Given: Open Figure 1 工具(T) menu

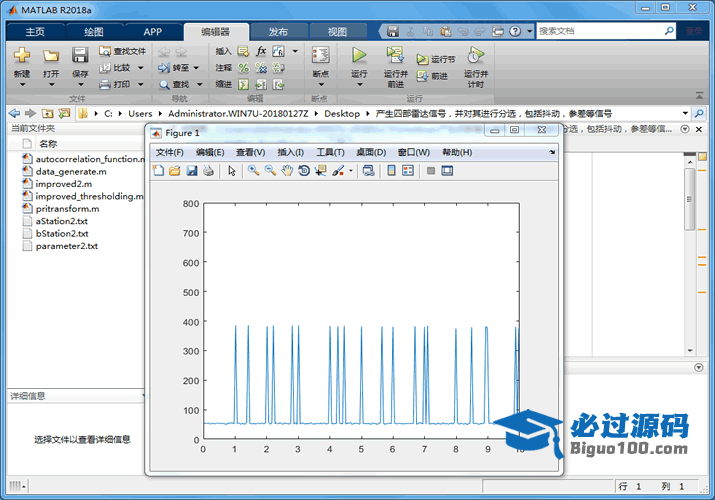Looking at the screenshot, I should point(331,152).
